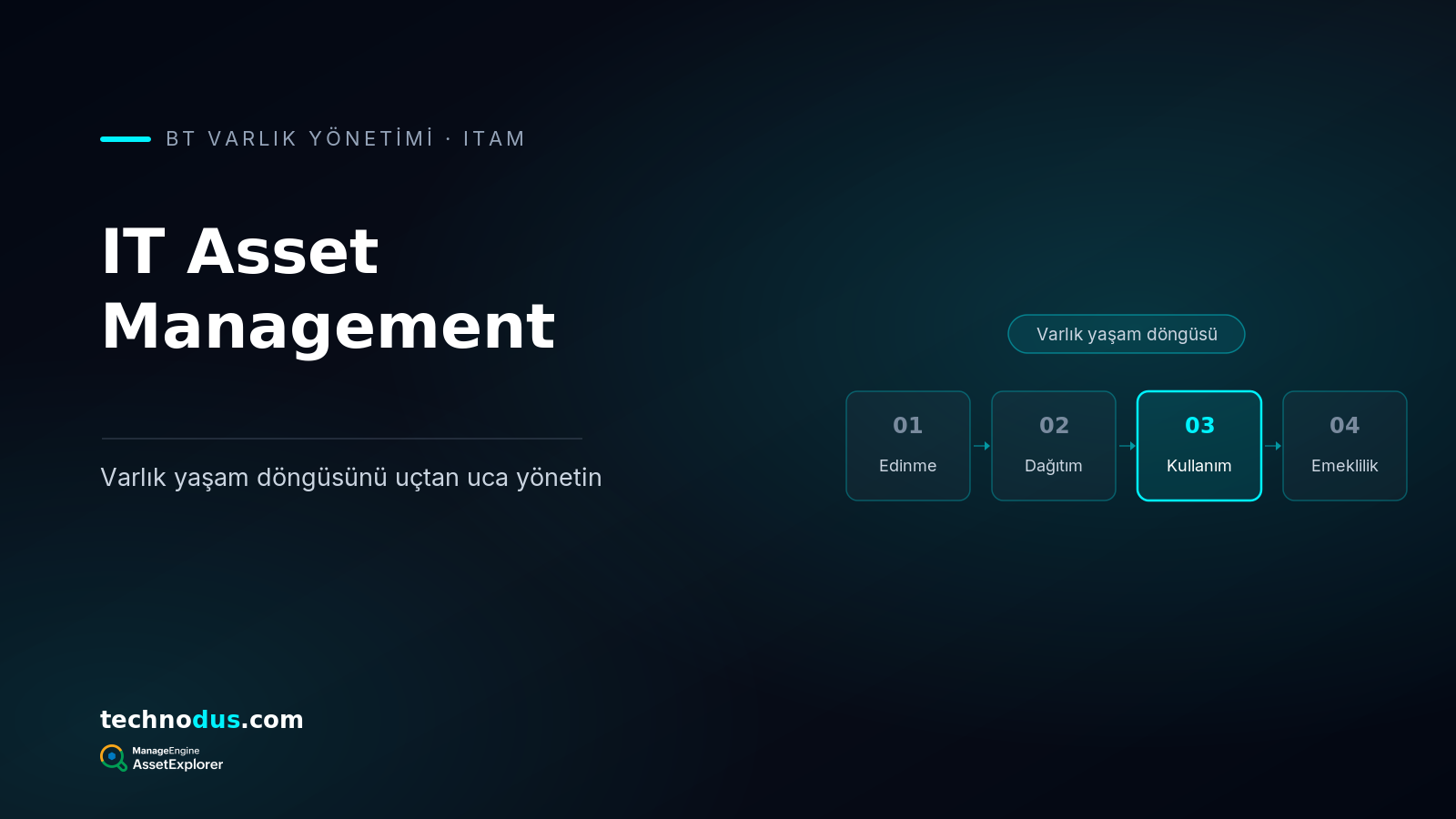Image resolution: width=1456 pixels, height=819 pixels.
Task: Select the 01 Edinme step card
Action: pyautogui.click(x=908, y=446)
